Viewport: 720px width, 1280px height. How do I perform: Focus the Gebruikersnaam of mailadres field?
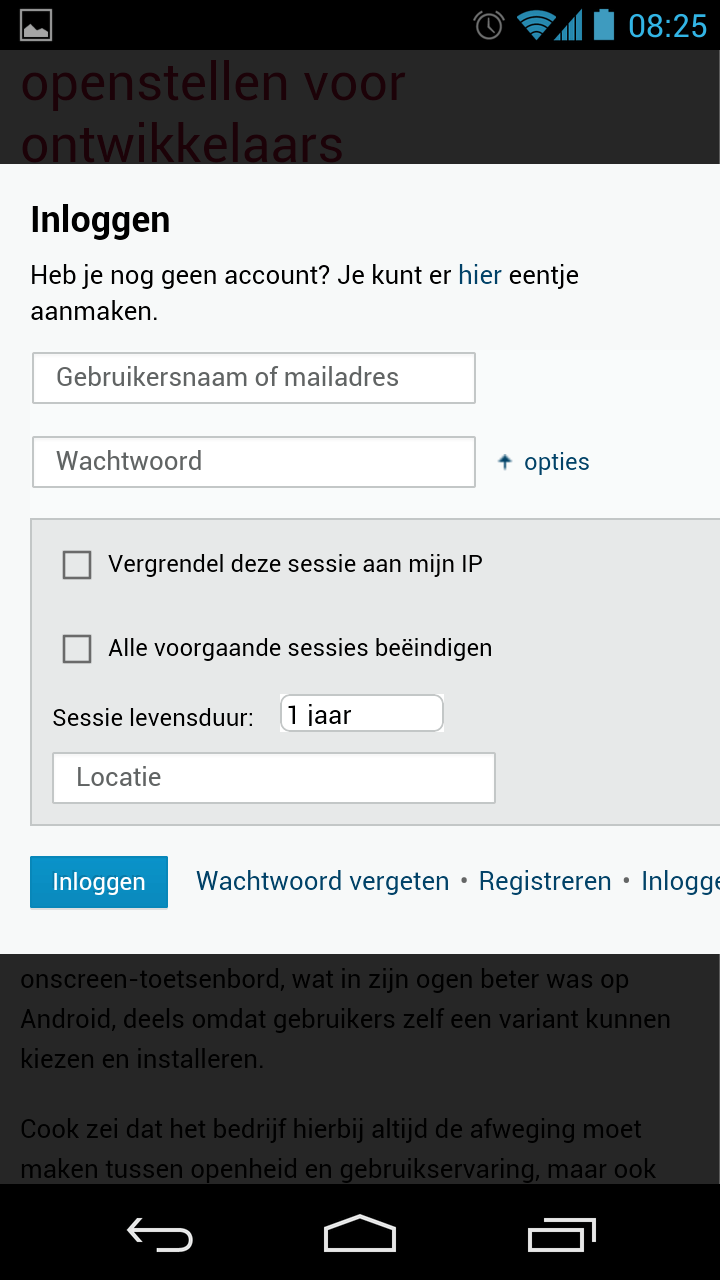pos(254,378)
